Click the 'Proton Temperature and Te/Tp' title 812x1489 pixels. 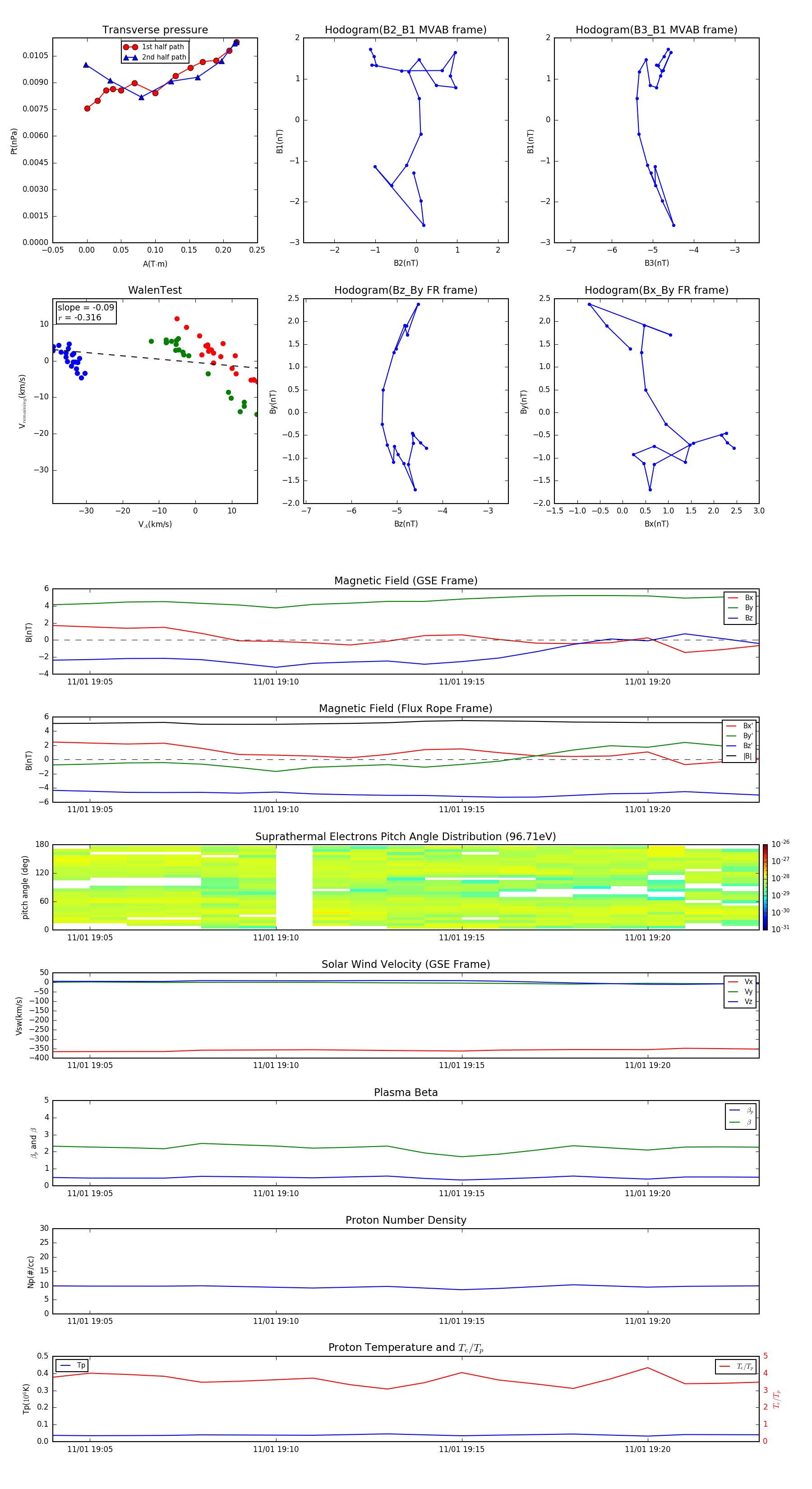406,1348
